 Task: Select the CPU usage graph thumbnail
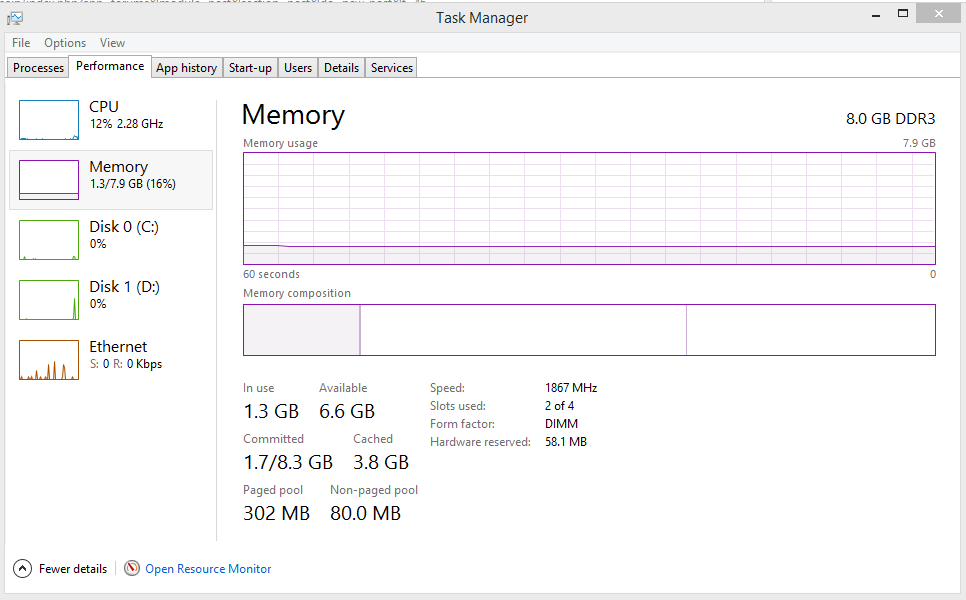pyautogui.click(x=49, y=120)
